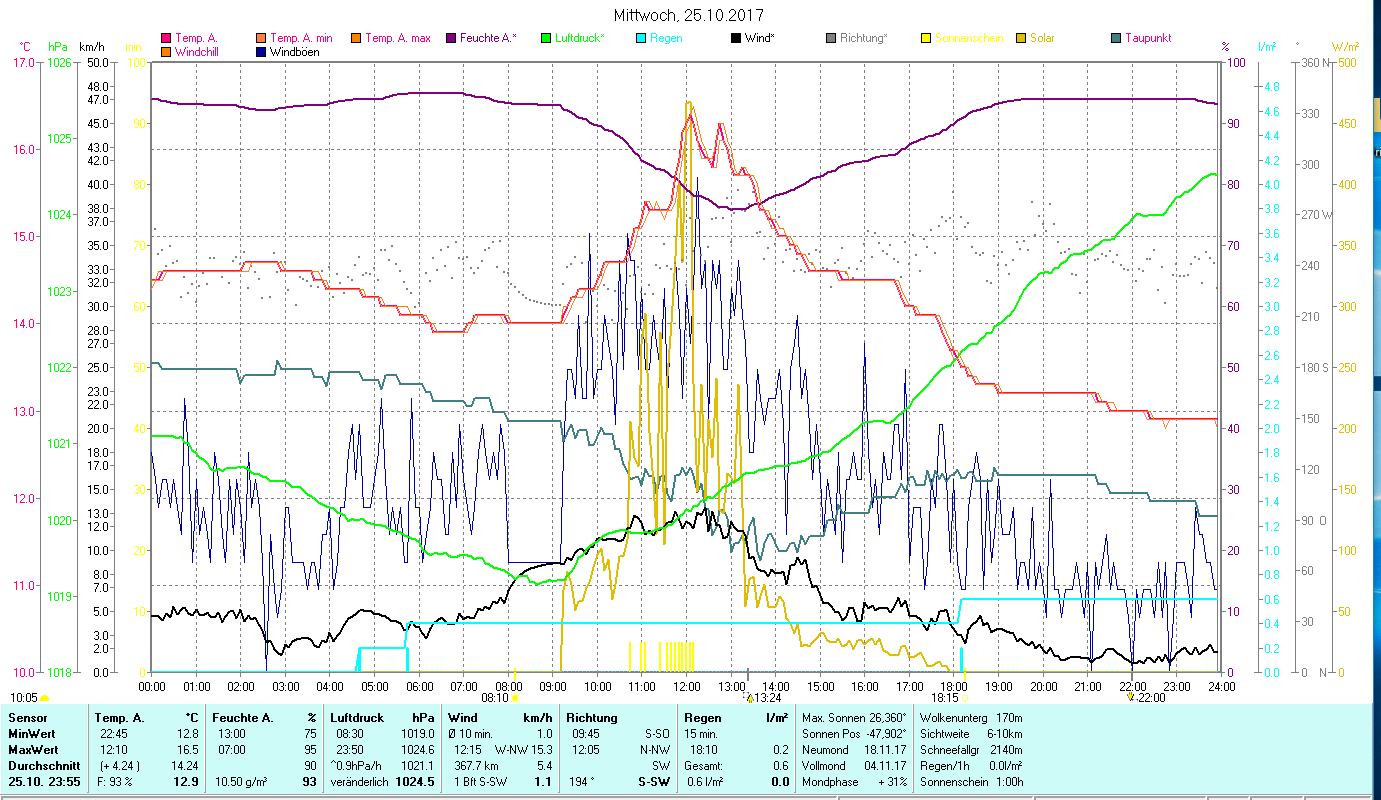Click the Vollmond 04.11.17 entry
The height and width of the screenshot is (800, 1381).
pos(852,766)
